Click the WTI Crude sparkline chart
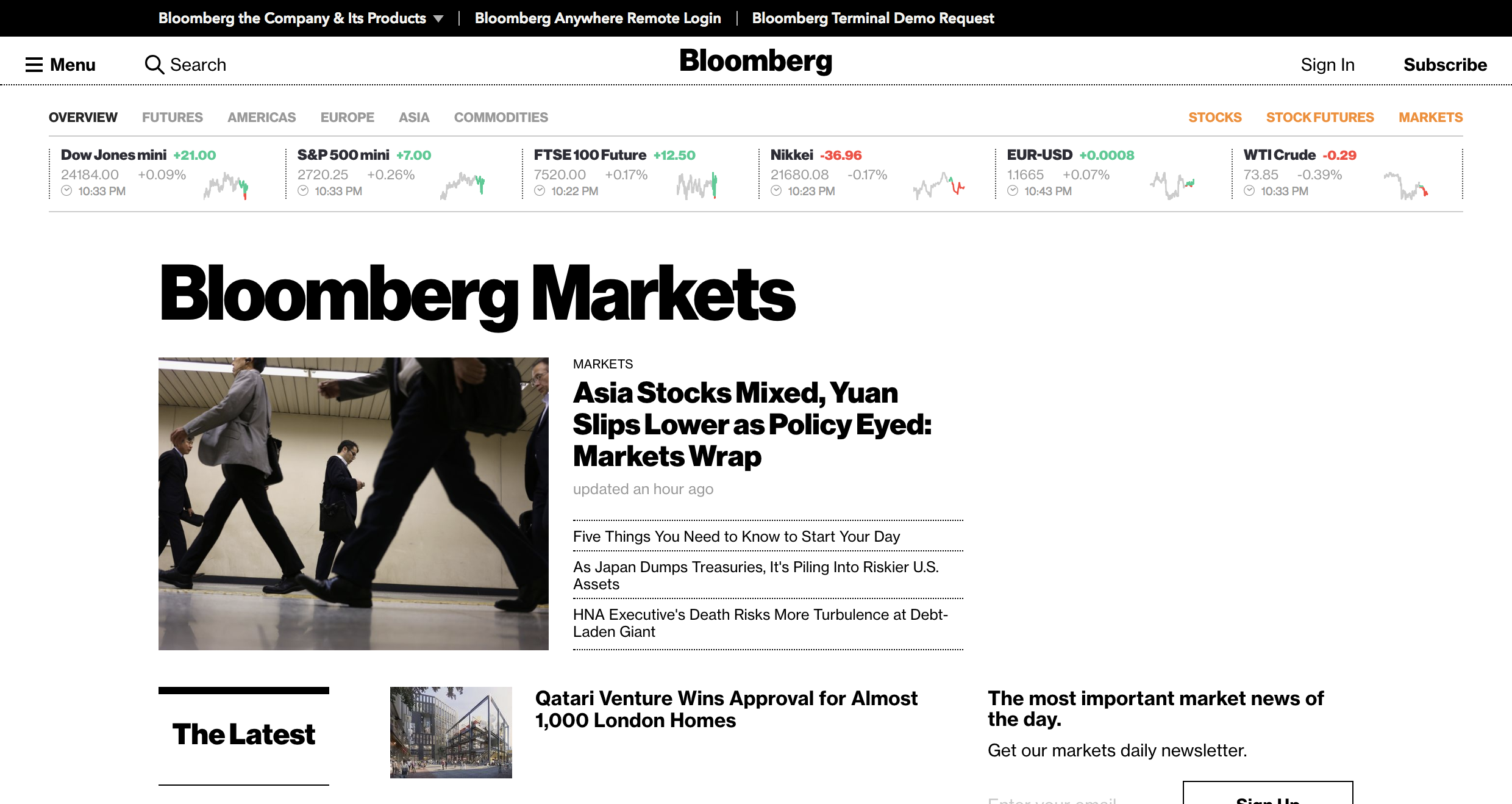The width and height of the screenshot is (1512, 804). tap(1406, 185)
